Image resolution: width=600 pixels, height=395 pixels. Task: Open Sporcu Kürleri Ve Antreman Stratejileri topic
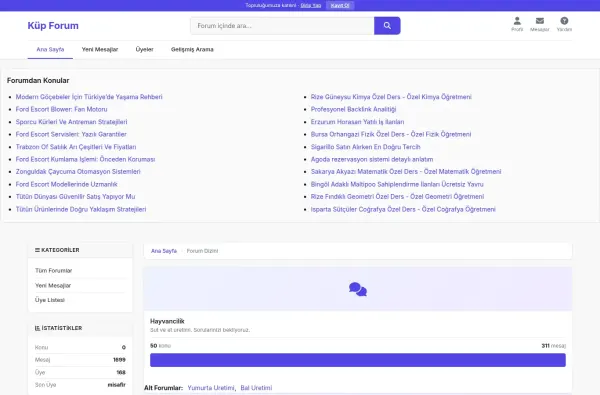(x=71, y=122)
